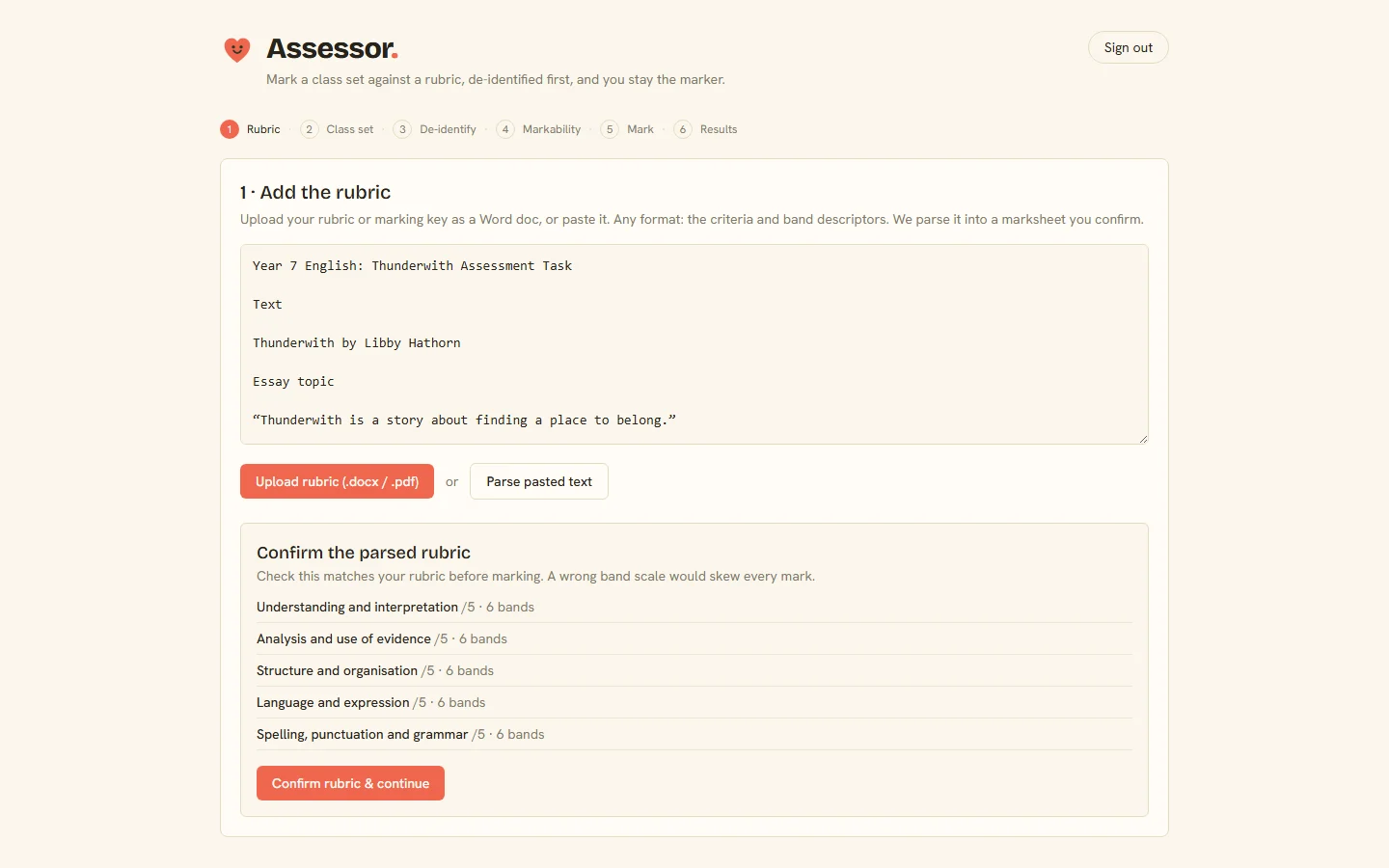Select the Language and expression criterion row
Image resolution: width=1389 pixels, height=868 pixels.
(x=694, y=702)
